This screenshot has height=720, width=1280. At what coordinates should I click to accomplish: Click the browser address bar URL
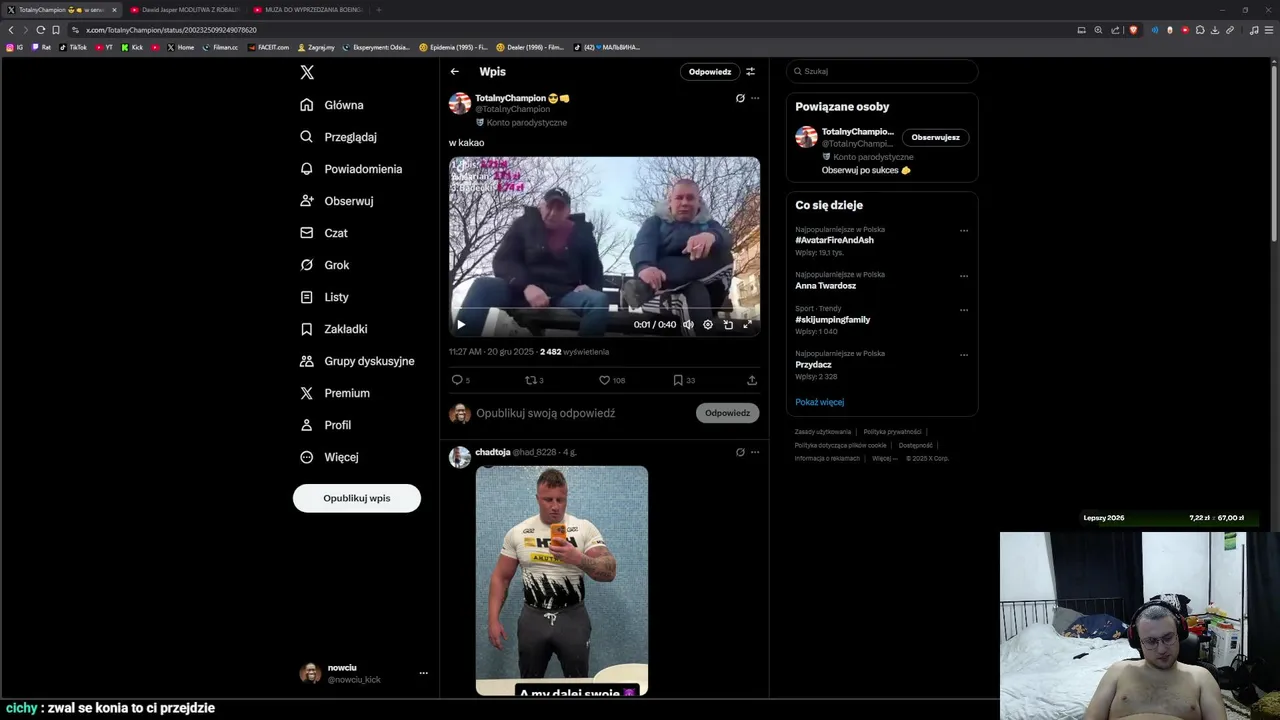[171, 30]
